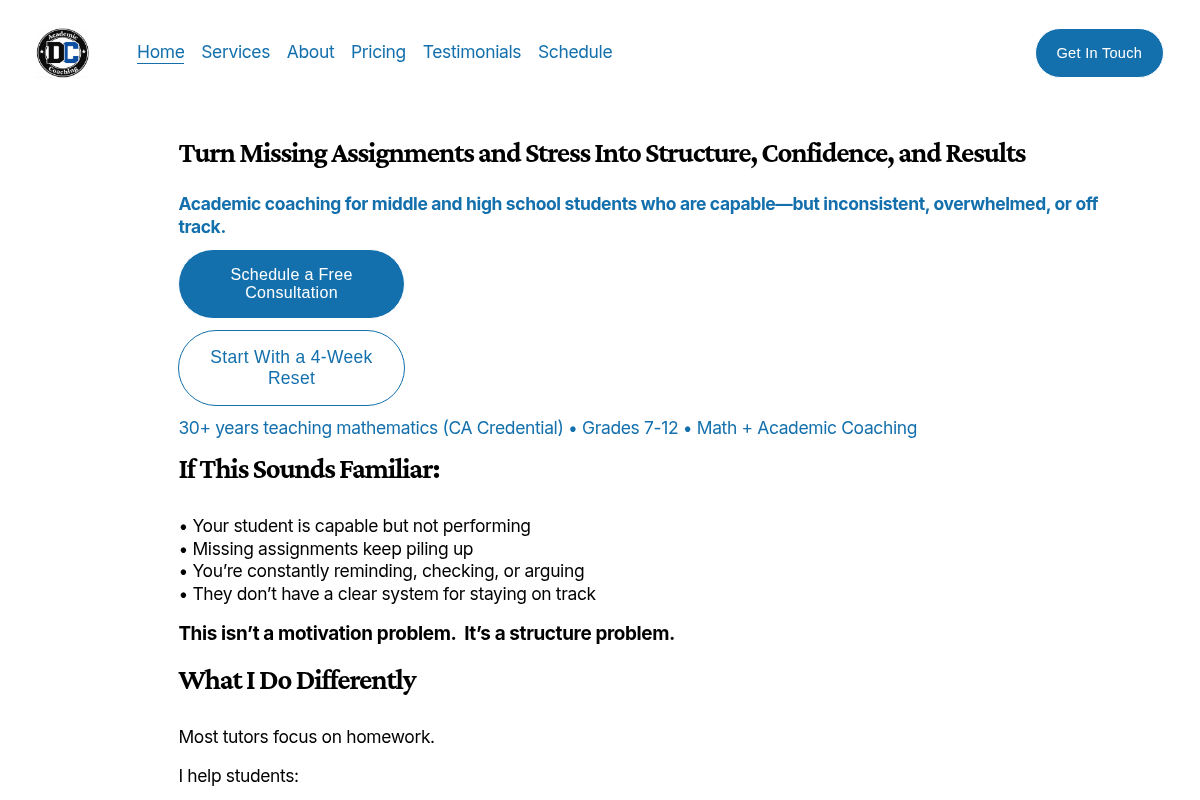
Task: Select the If This Sounds Familiar heading
Action: pos(309,470)
